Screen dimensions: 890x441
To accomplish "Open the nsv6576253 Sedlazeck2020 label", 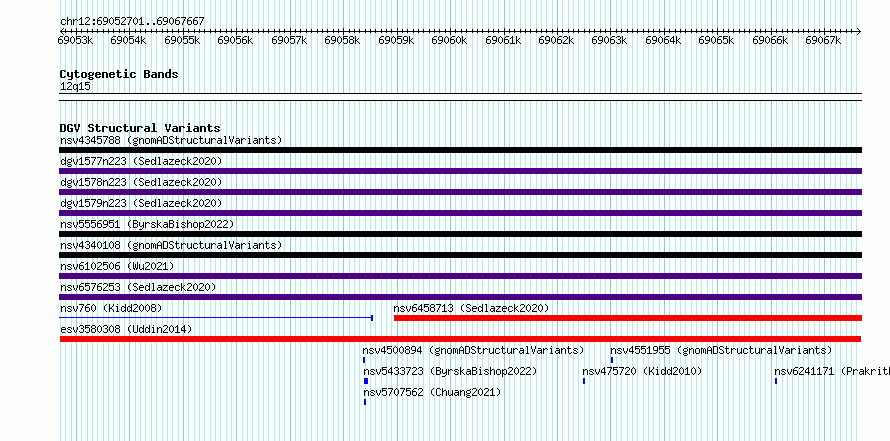I will coord(138,287).
